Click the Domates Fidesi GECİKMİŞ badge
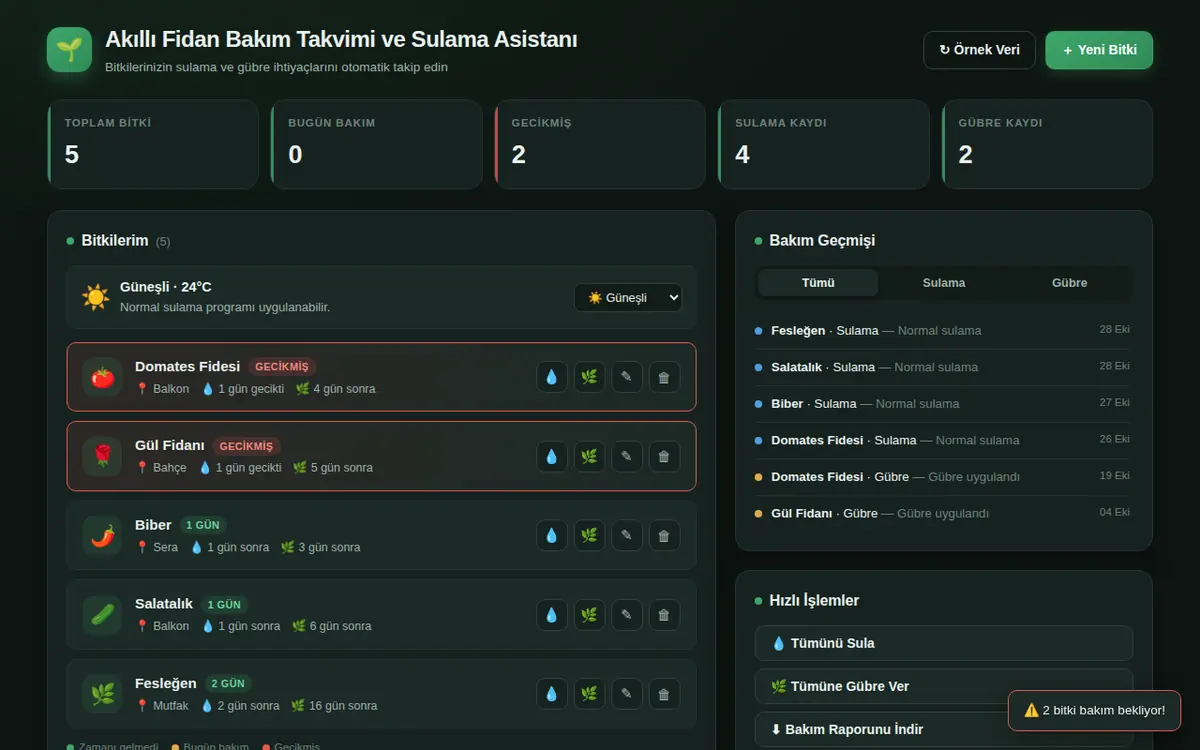The image size is (1200, 750). click(x=282, y=367)
